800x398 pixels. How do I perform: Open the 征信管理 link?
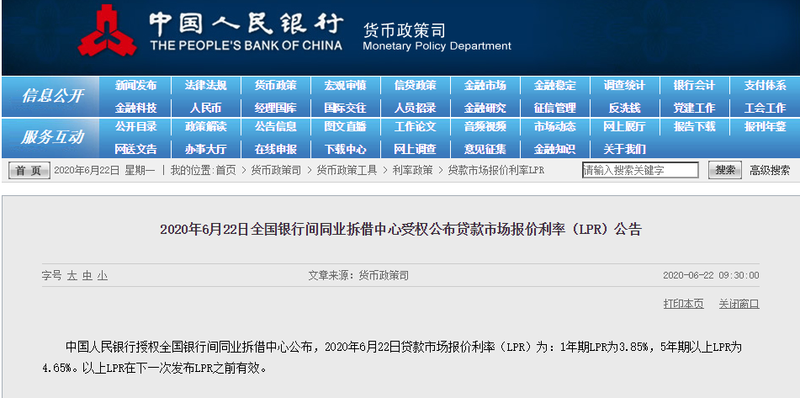[x=555, y=108]
